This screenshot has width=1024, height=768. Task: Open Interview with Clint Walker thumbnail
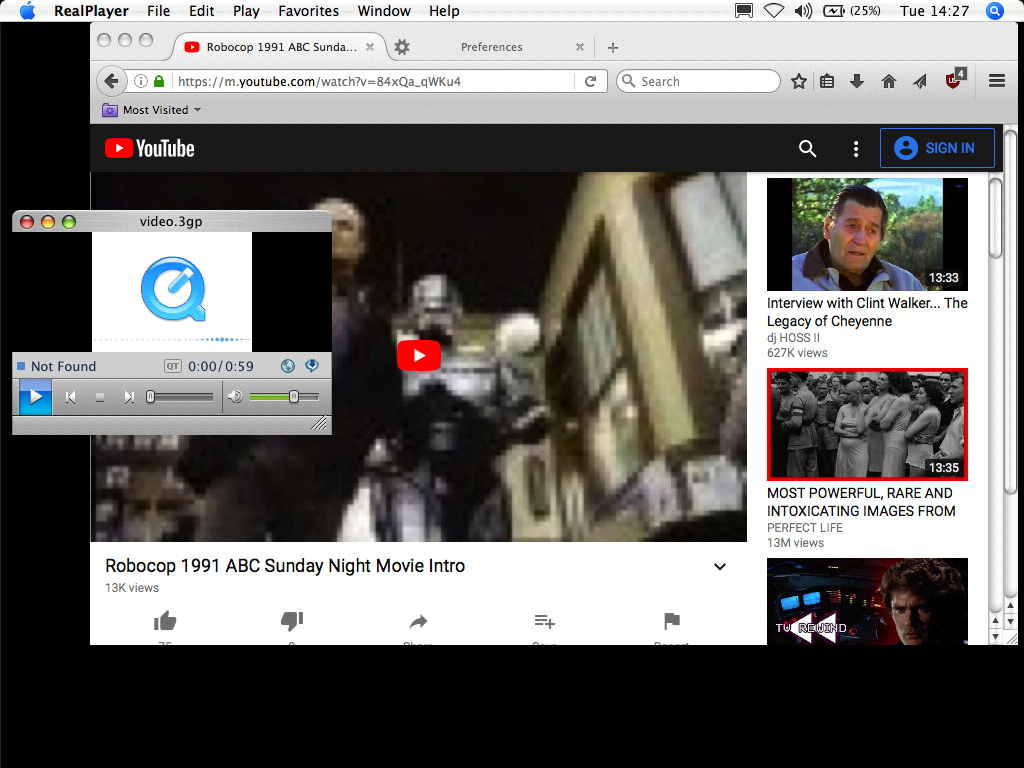pyautogui.click(x=867, y=234)
